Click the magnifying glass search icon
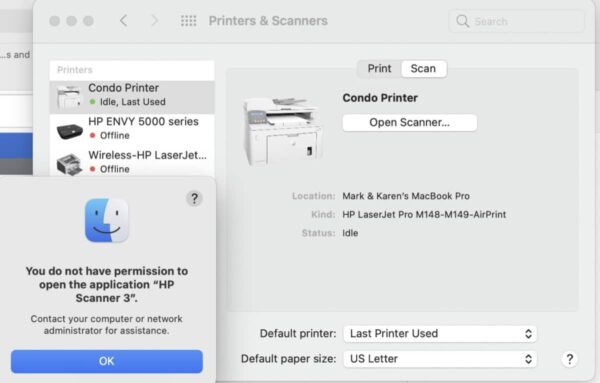Image resolution: width=600 pixels, height=383 pixels. tap(462, 21)
